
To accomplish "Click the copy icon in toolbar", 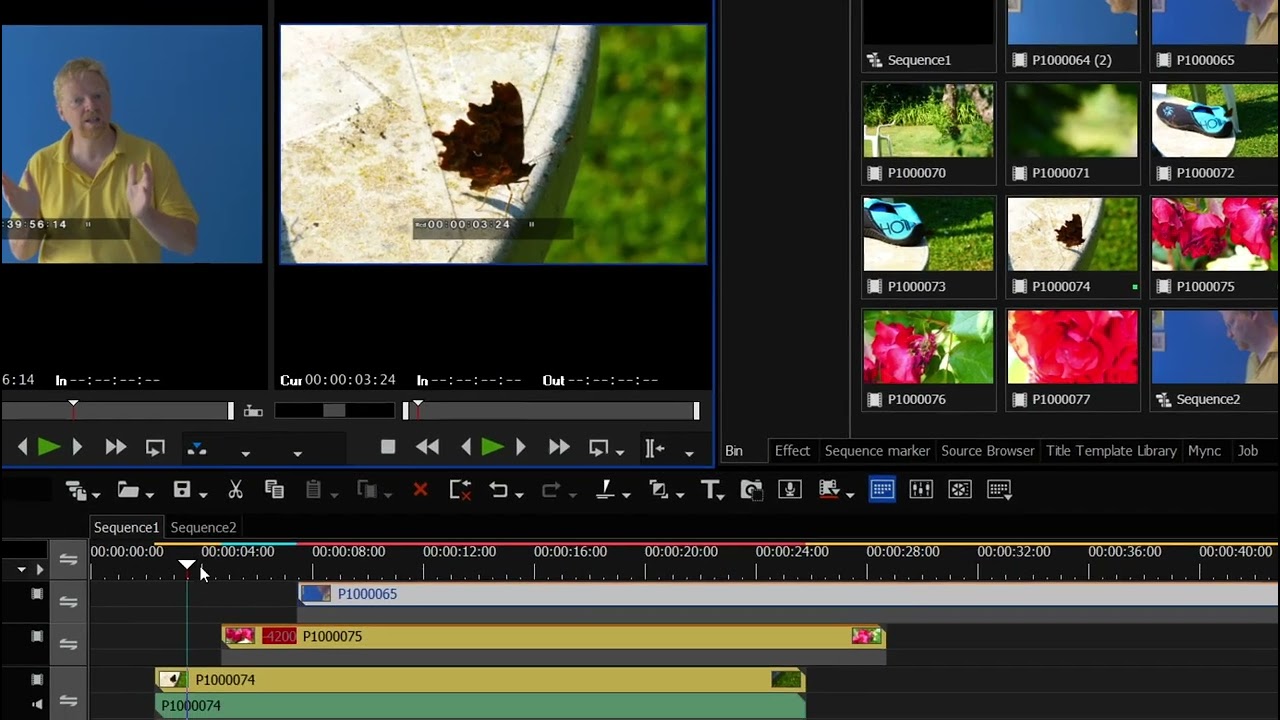I will [x=274, y=490].
